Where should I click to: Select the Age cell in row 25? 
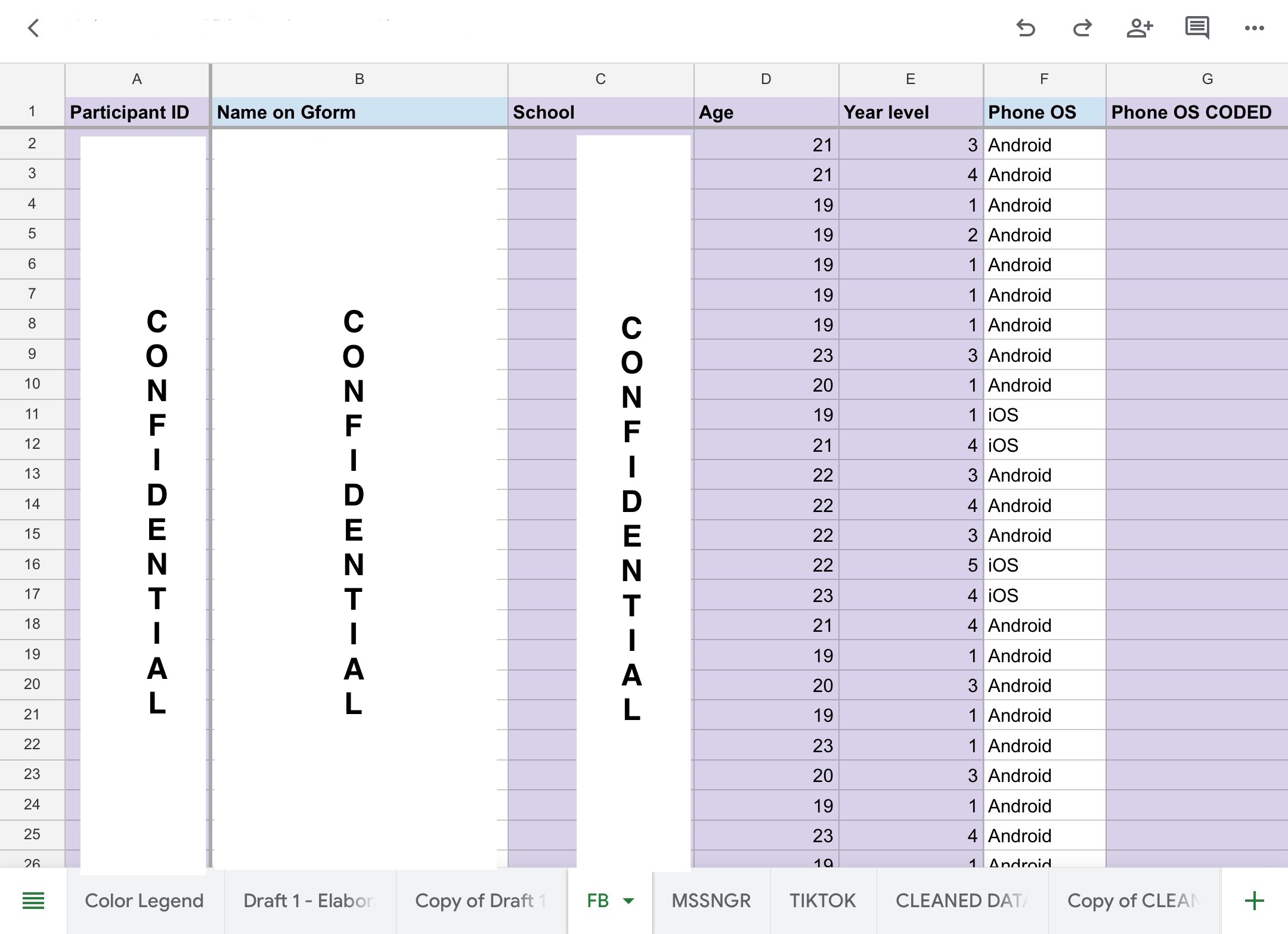pos(766,836)
